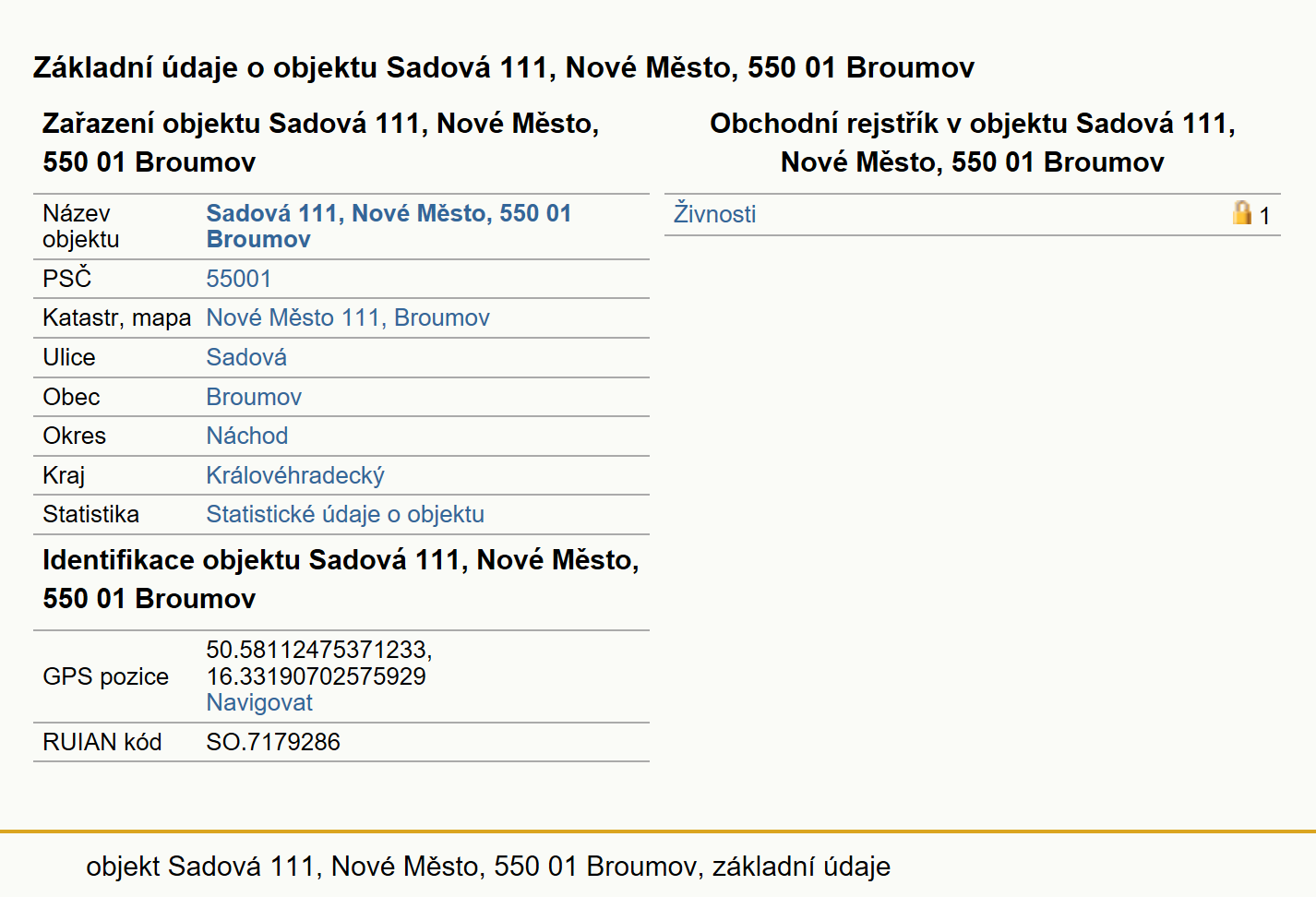Open the Živnosti register link
The height and width of the screenshot is (897, 1316).
(714, 214)
